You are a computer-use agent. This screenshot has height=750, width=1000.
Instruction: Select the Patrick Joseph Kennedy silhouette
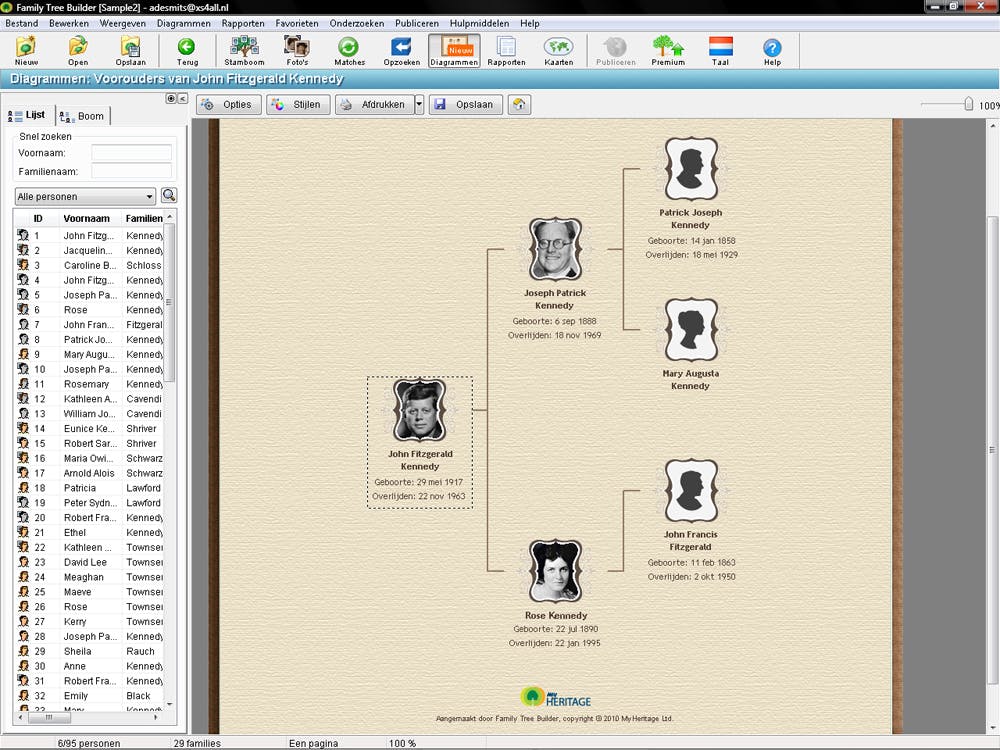pos(691,169)
